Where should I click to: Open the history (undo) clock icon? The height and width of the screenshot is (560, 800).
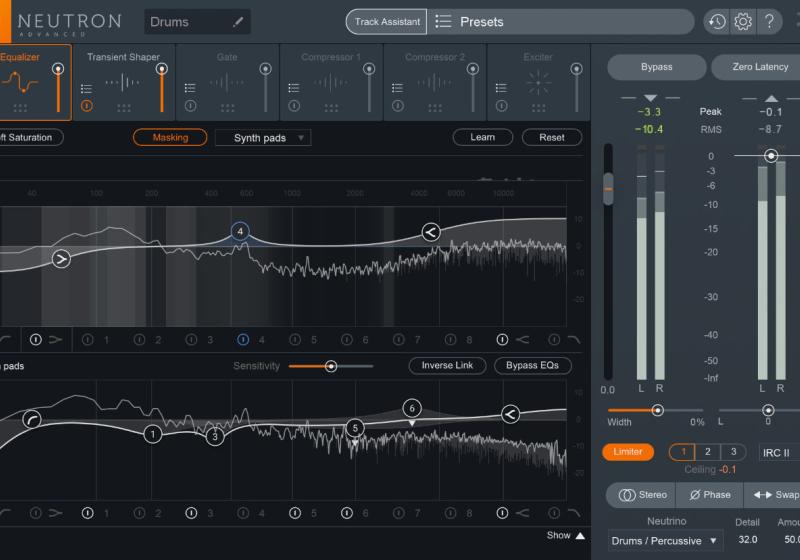pyautogui.click(x=717, y=22)
